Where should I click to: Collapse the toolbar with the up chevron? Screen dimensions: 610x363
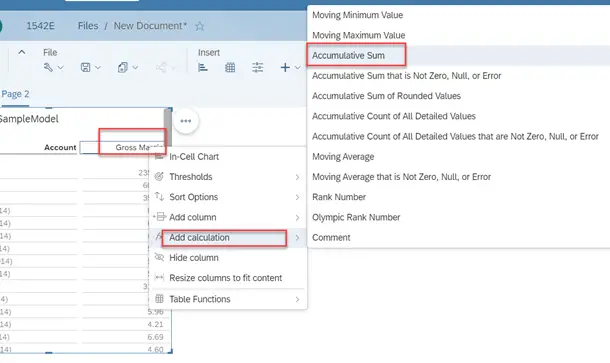click(x=22, y=52)
